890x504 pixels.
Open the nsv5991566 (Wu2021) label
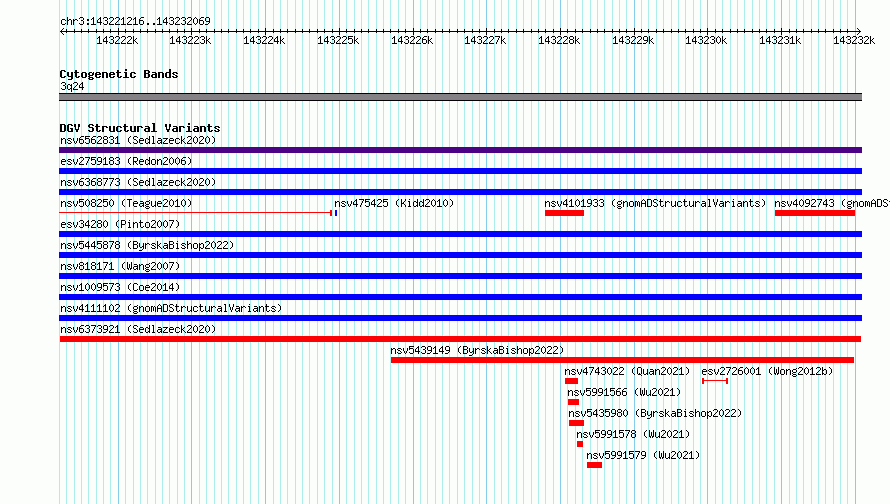coord(624,392)
